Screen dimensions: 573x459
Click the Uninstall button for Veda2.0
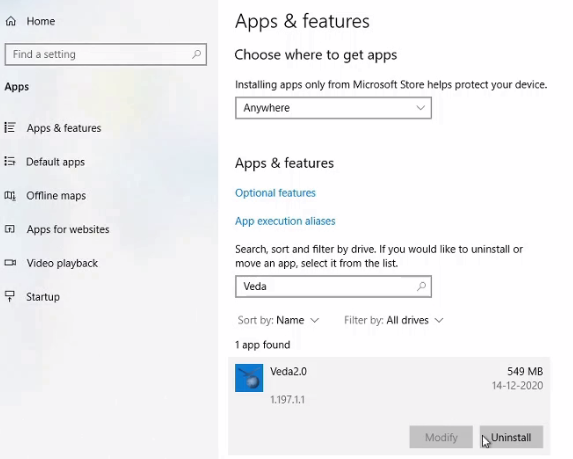(x=511, y=437)
